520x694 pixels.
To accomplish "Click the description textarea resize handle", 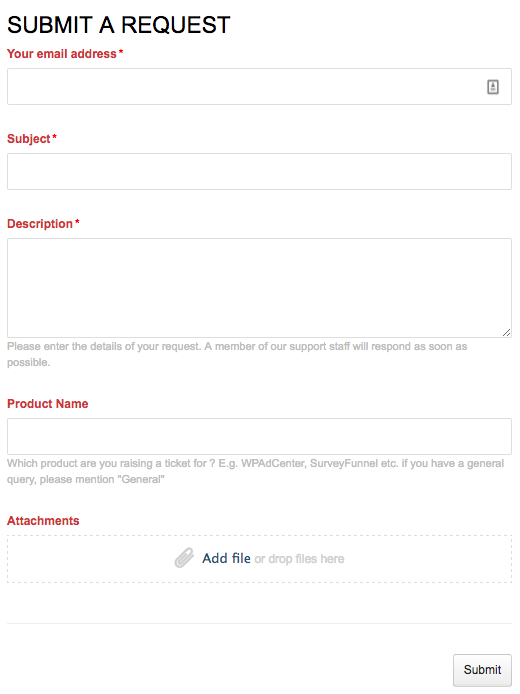I will [x=507, y=332].
